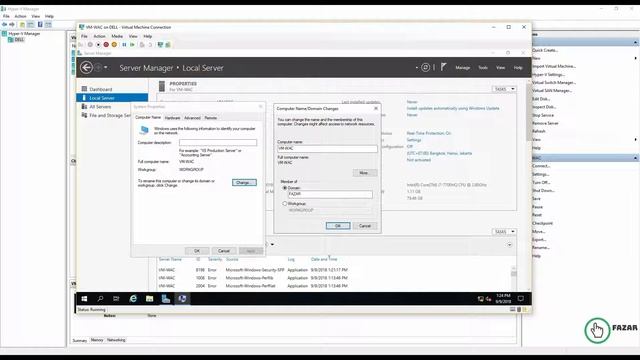Viewport: 640px width, 360px height.
Task: Click the red Shut Down toolbar icon
Action: (x=106, y=44)
